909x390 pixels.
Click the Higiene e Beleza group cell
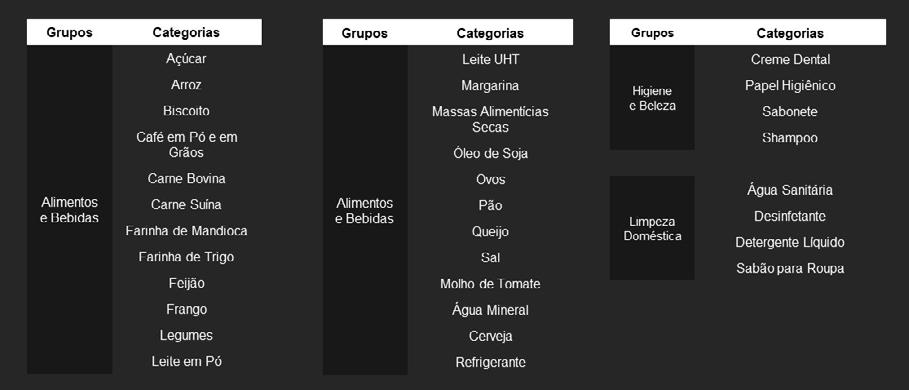[652, 98]
